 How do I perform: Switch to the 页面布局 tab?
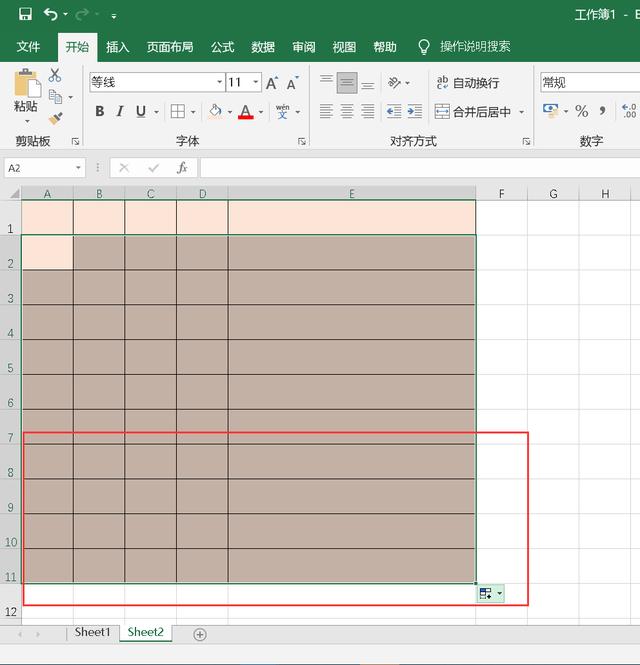[x=170, y=47]
